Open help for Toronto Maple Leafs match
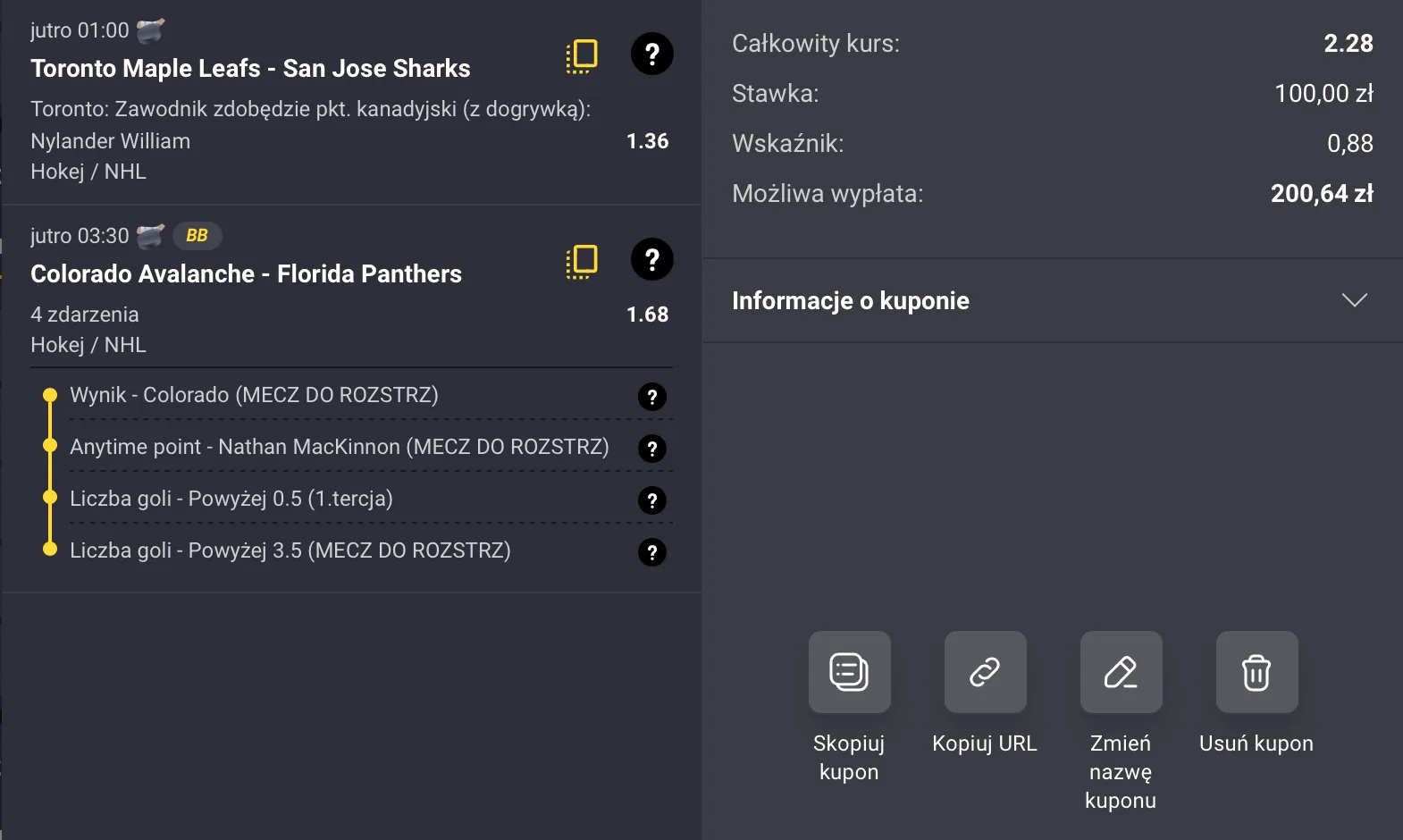The image size is (1403, 840). tap(652, 54)
